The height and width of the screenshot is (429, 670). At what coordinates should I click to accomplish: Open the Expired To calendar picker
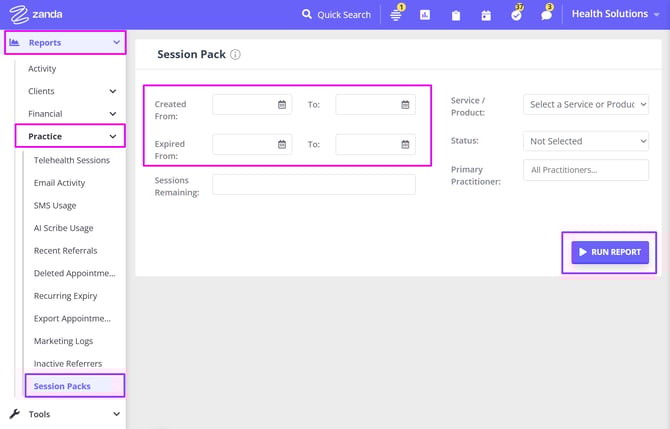coord(405,144)
